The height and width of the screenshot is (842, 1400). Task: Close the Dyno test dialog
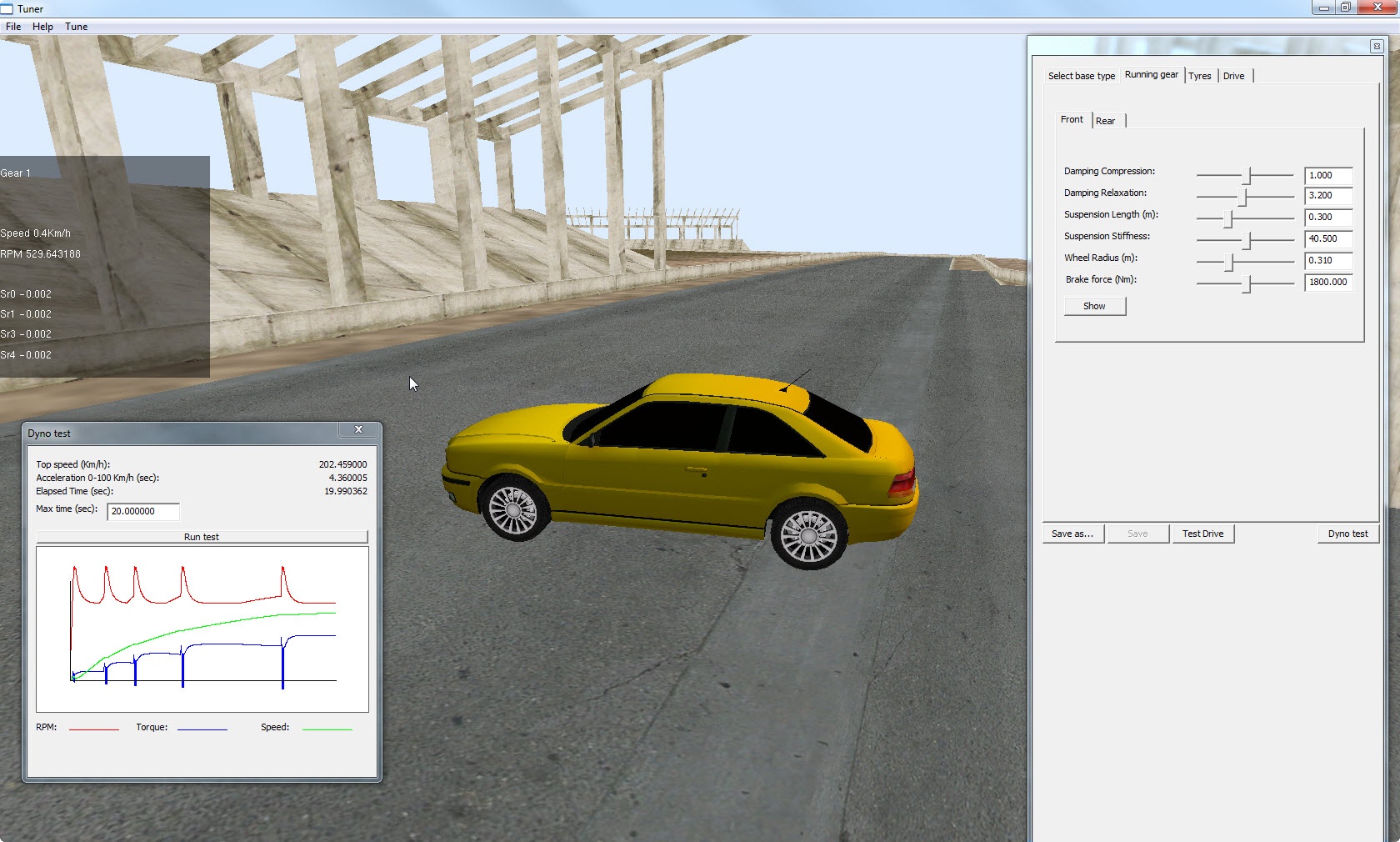(358, 429)
